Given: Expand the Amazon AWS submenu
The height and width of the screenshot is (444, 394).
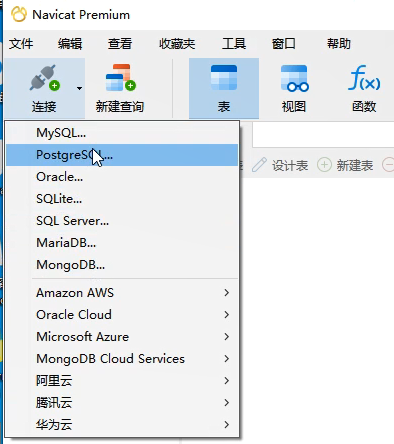Looking at the screenshot, I should coord(122,293).
